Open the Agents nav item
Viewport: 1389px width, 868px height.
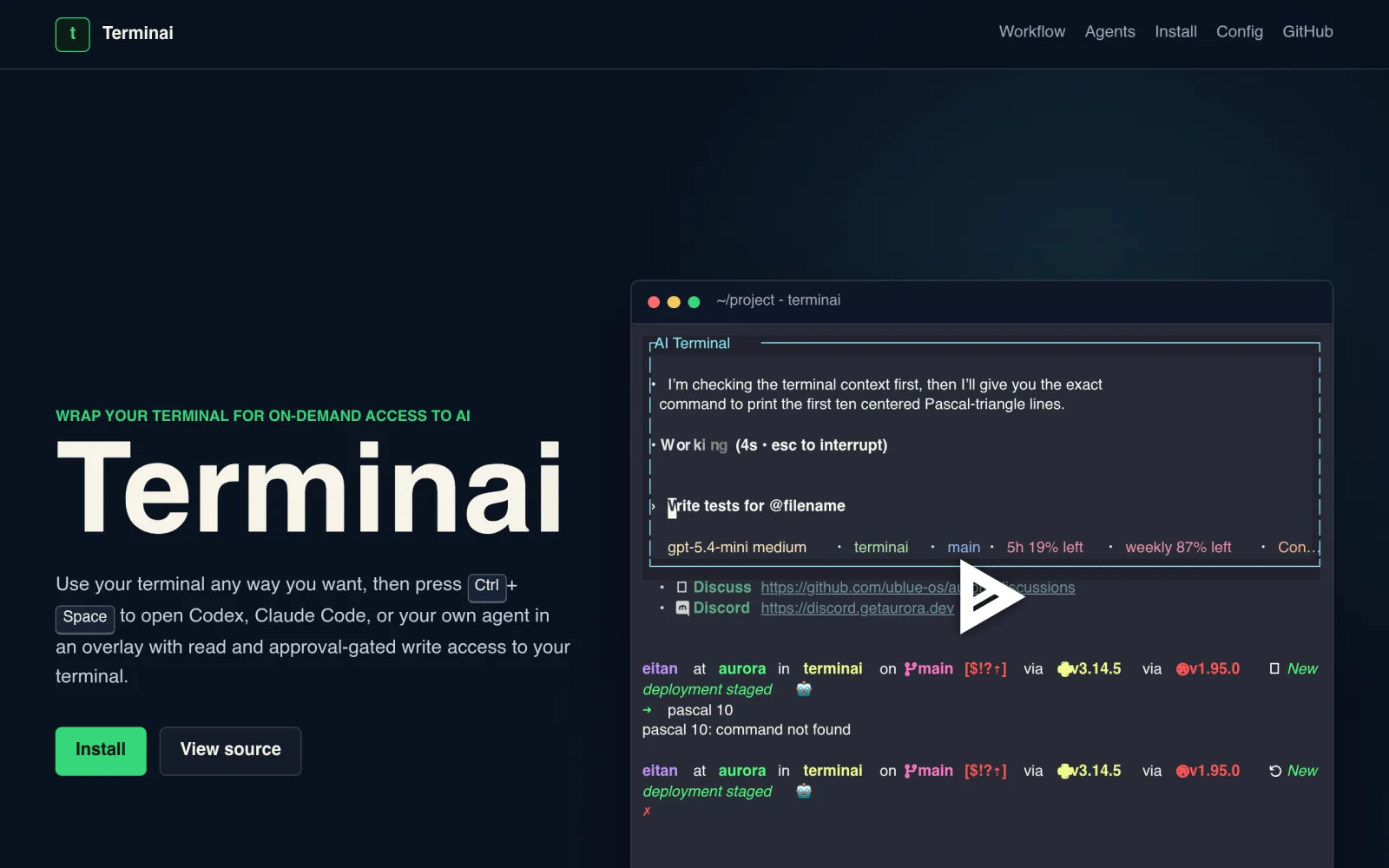pos(1109,32)
